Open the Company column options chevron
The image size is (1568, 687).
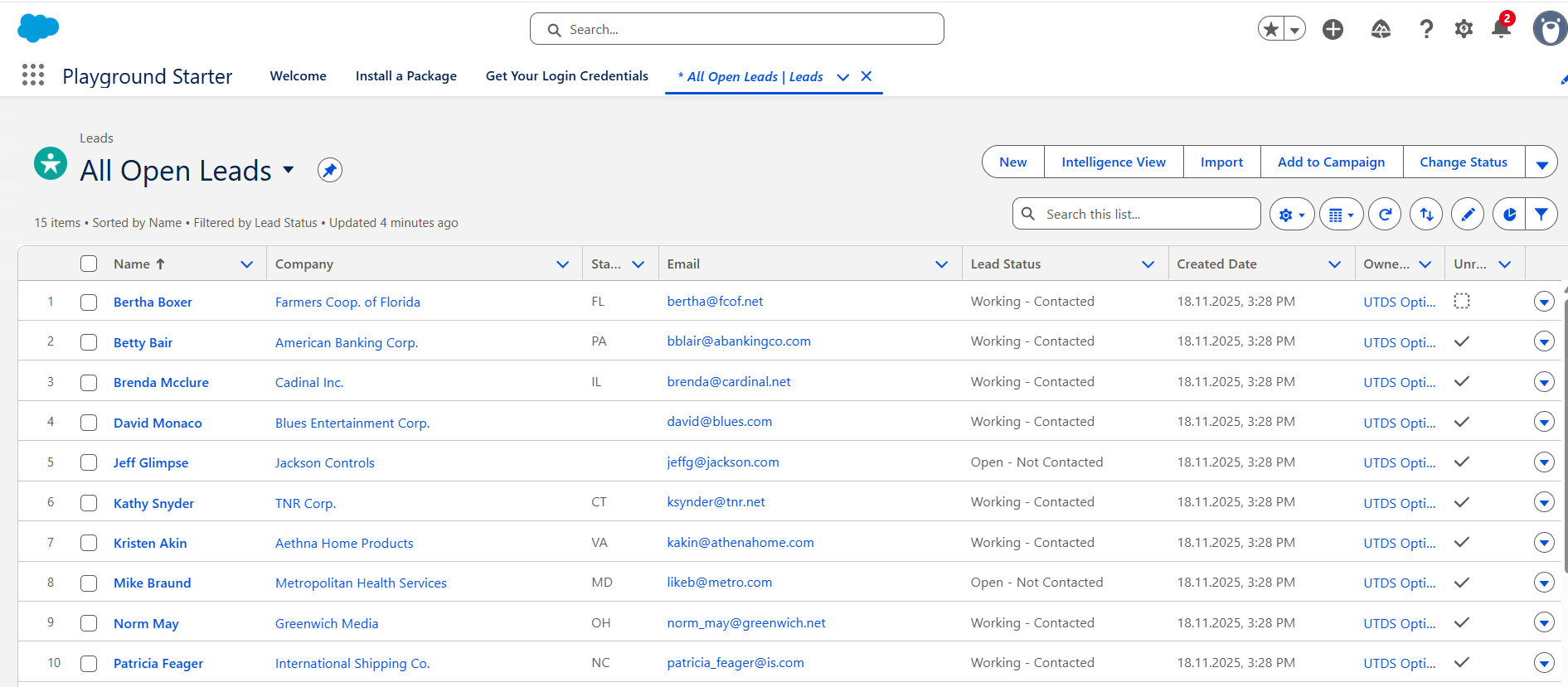coord(562,264)
